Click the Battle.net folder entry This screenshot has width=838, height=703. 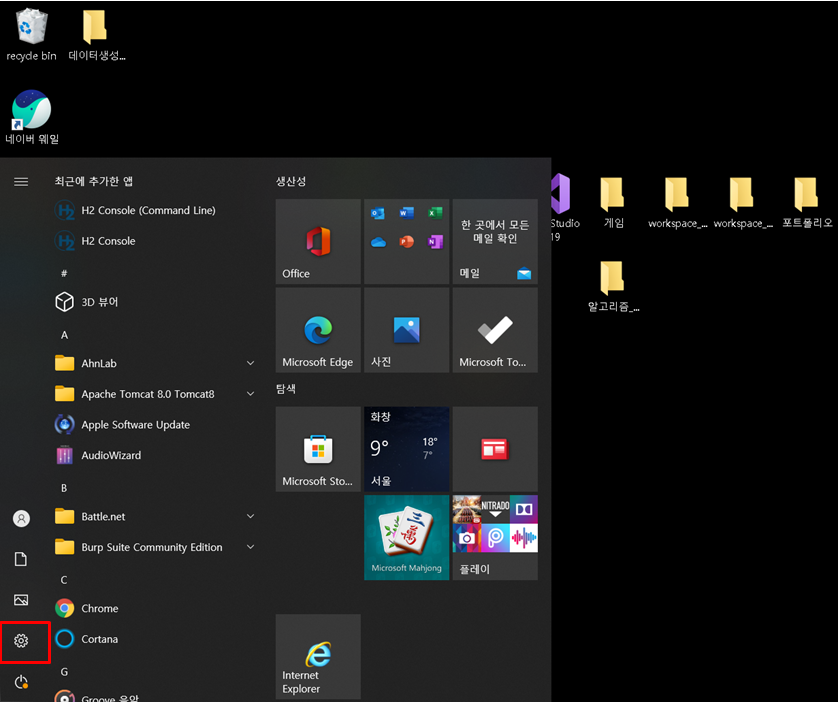click(x=155, y=516)
